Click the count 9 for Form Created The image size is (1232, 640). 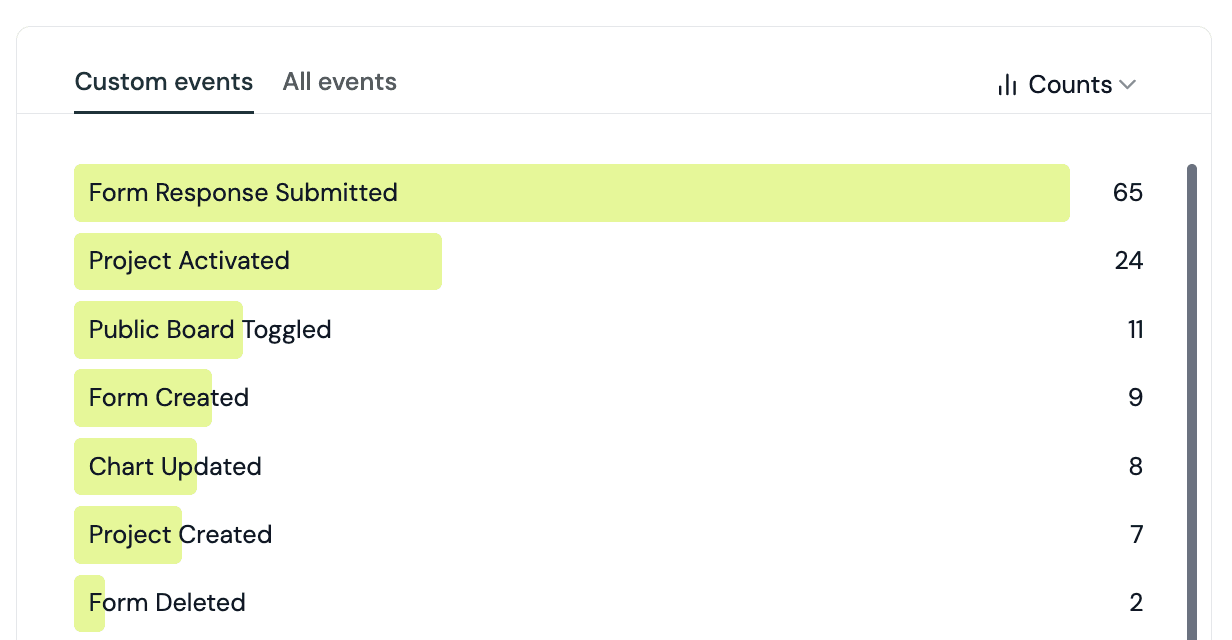coord(1136,398)
